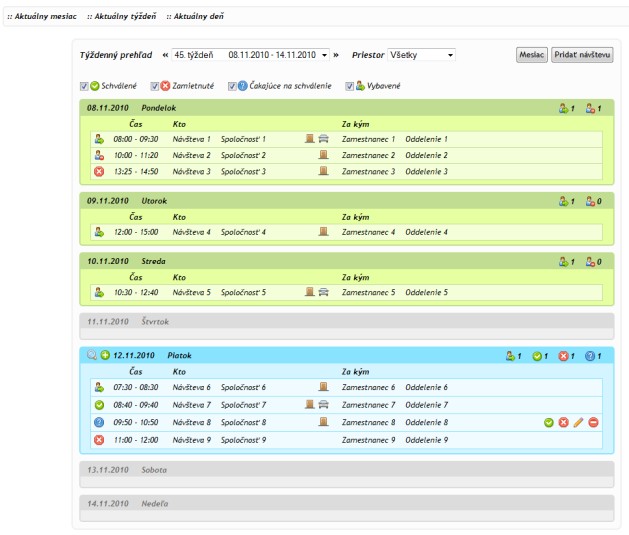This screenshot has height=535, width=629.
Task: Approve Návšteva 8 with green check icon
Action: click(x=549, y=423)
